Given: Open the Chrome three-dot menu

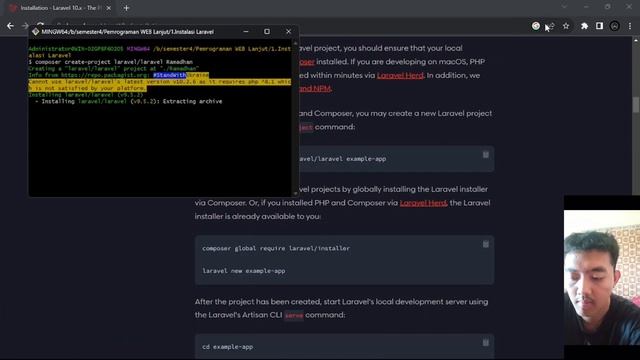Looking at the screenshot, I should tap(630, 26).
